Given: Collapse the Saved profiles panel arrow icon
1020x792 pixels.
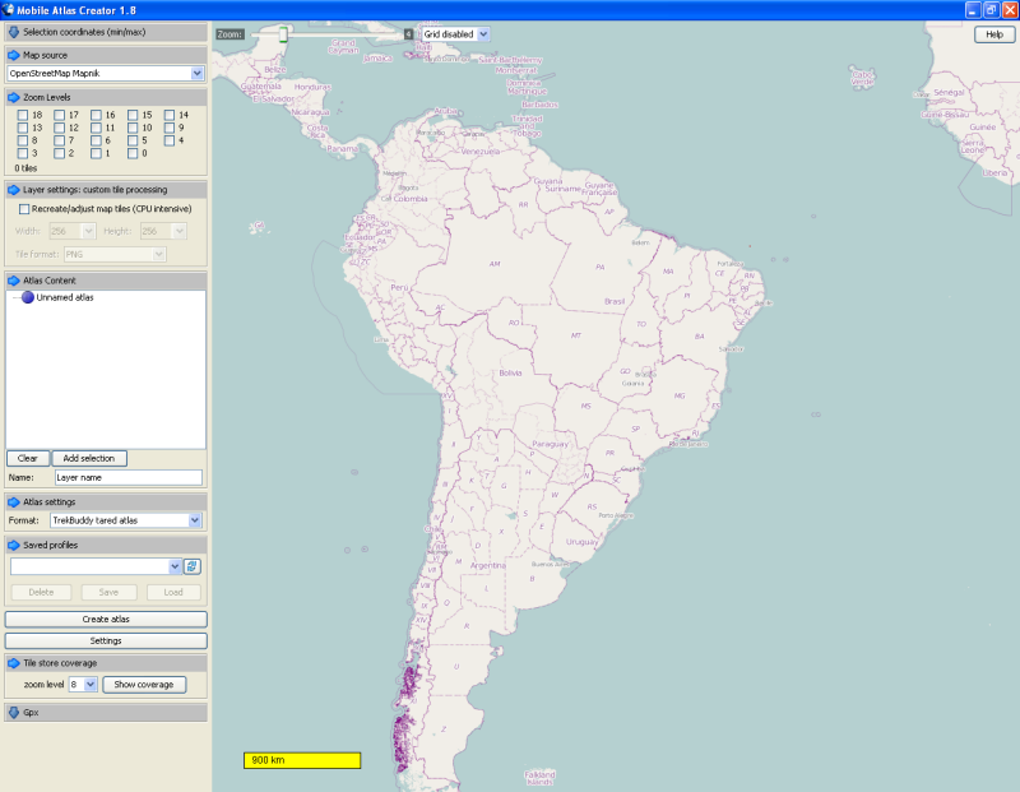Looking at the screenshot, I should [x=14, y=545].
